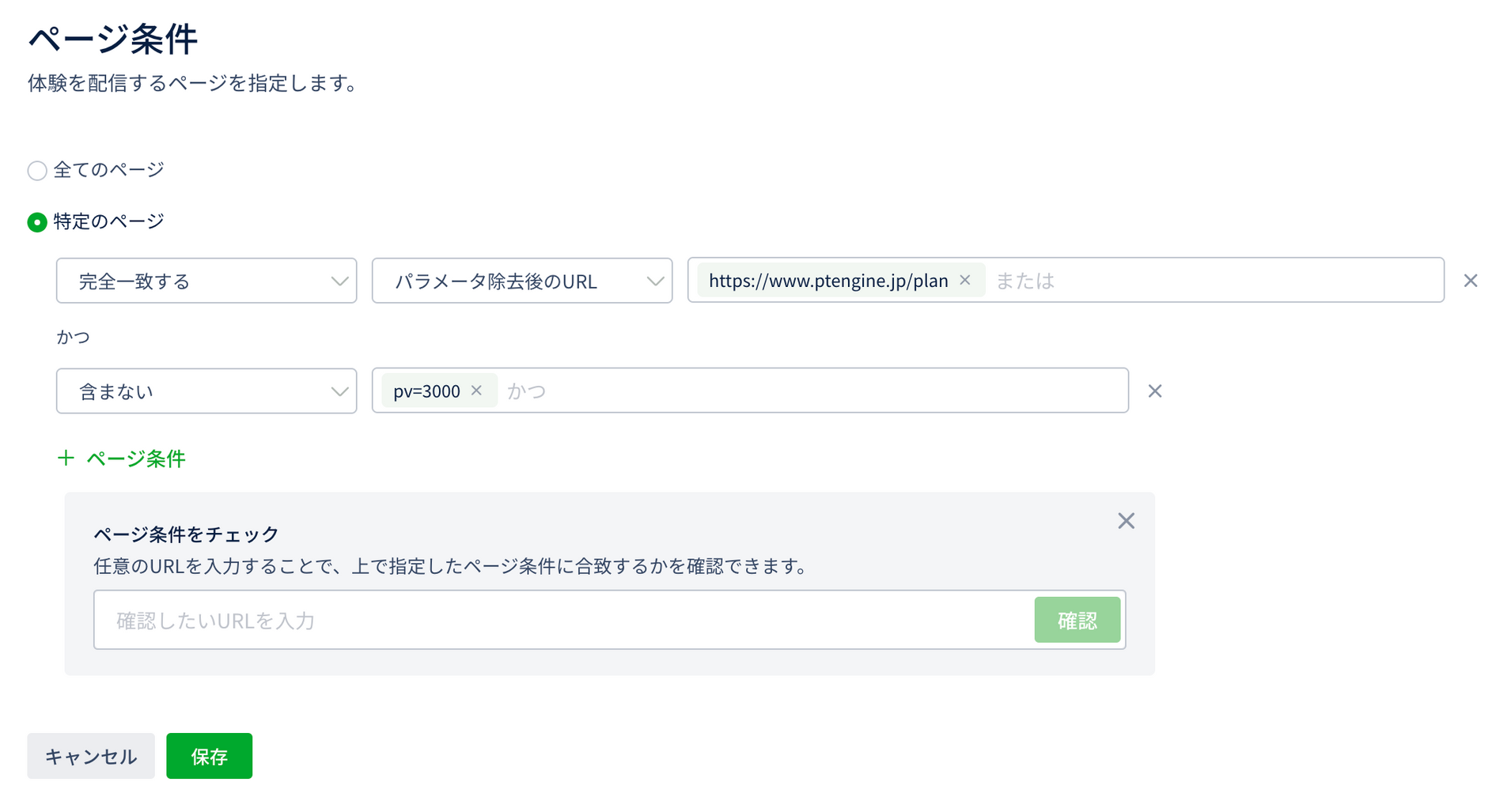Image resolution: width=1511 pixels, height=812 pixels.
Task: Click the pv=3000 tag text
Action: pyautogui.click(x=426, y=391)
